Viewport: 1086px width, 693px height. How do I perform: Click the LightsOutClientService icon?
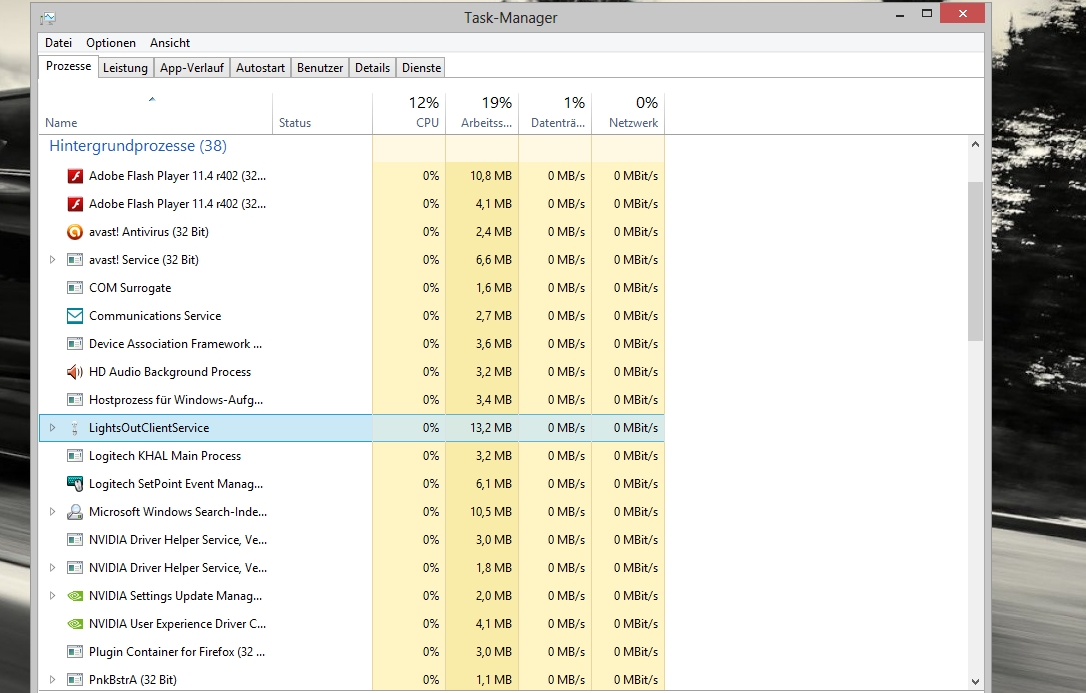(x=75, y=428)
